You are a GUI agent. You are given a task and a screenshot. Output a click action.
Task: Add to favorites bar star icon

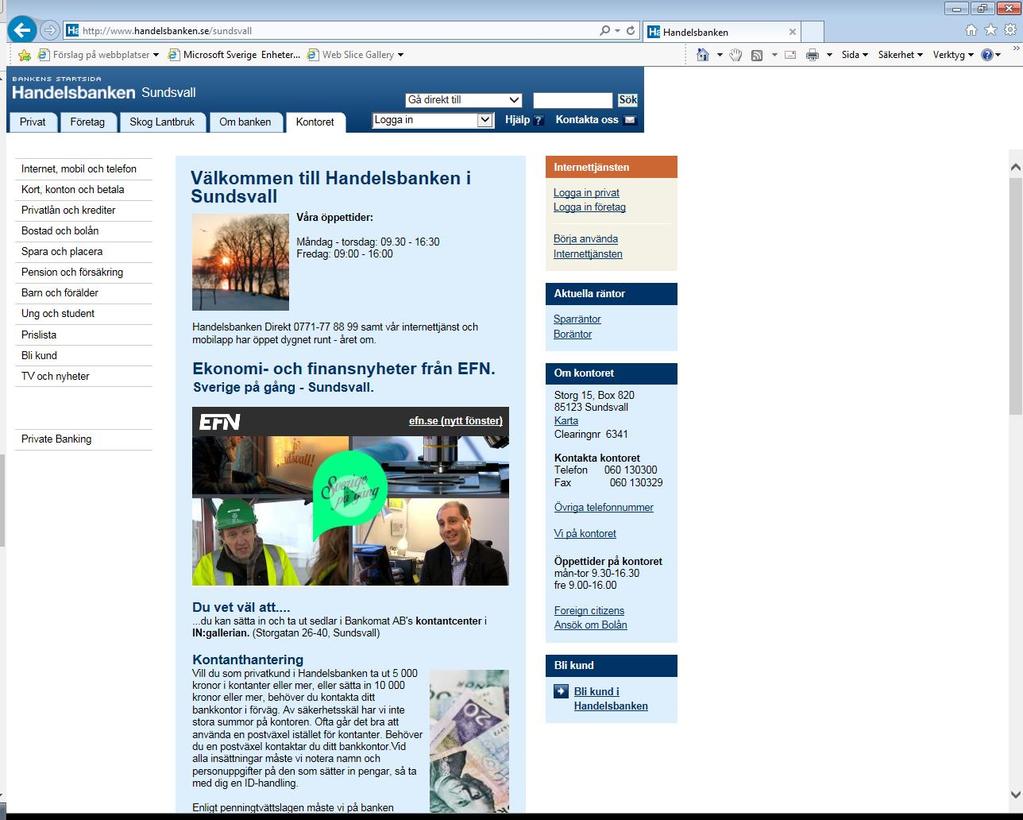(24, 55)
